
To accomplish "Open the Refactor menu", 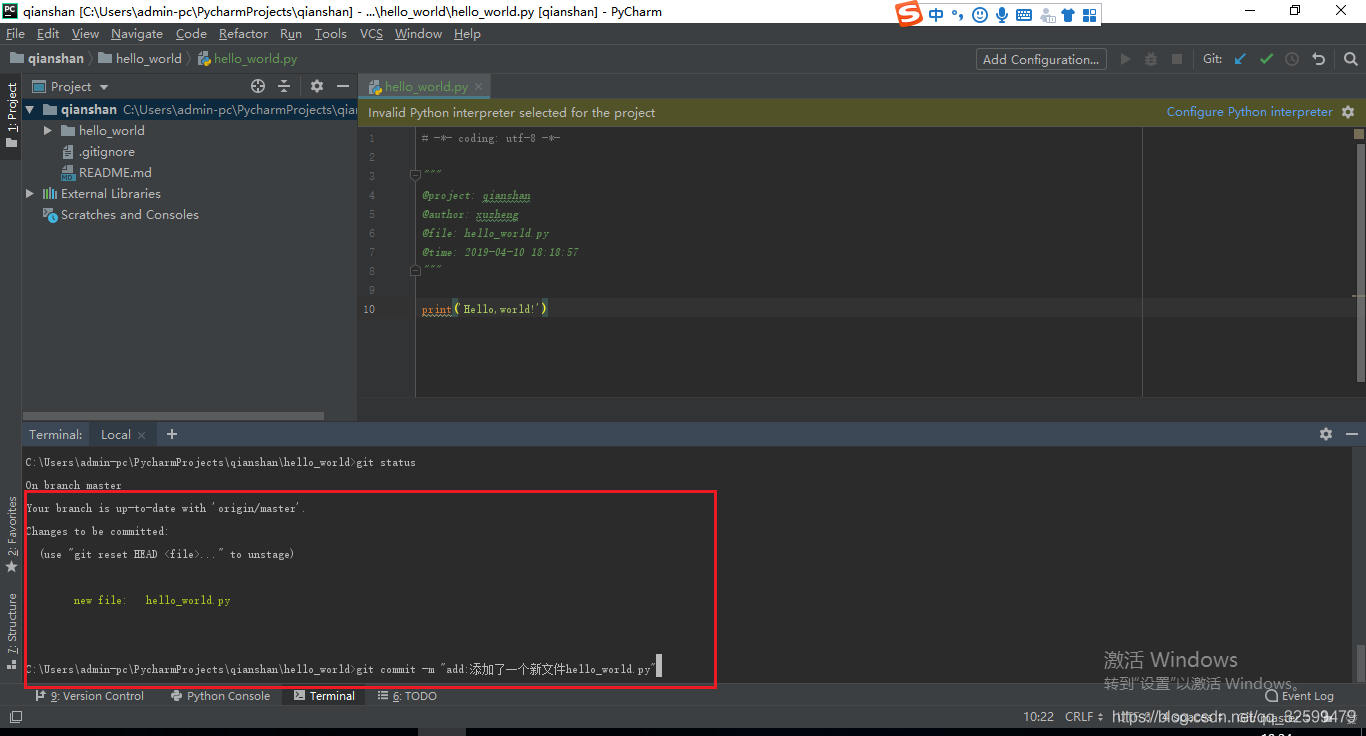I will click(244, 34).
